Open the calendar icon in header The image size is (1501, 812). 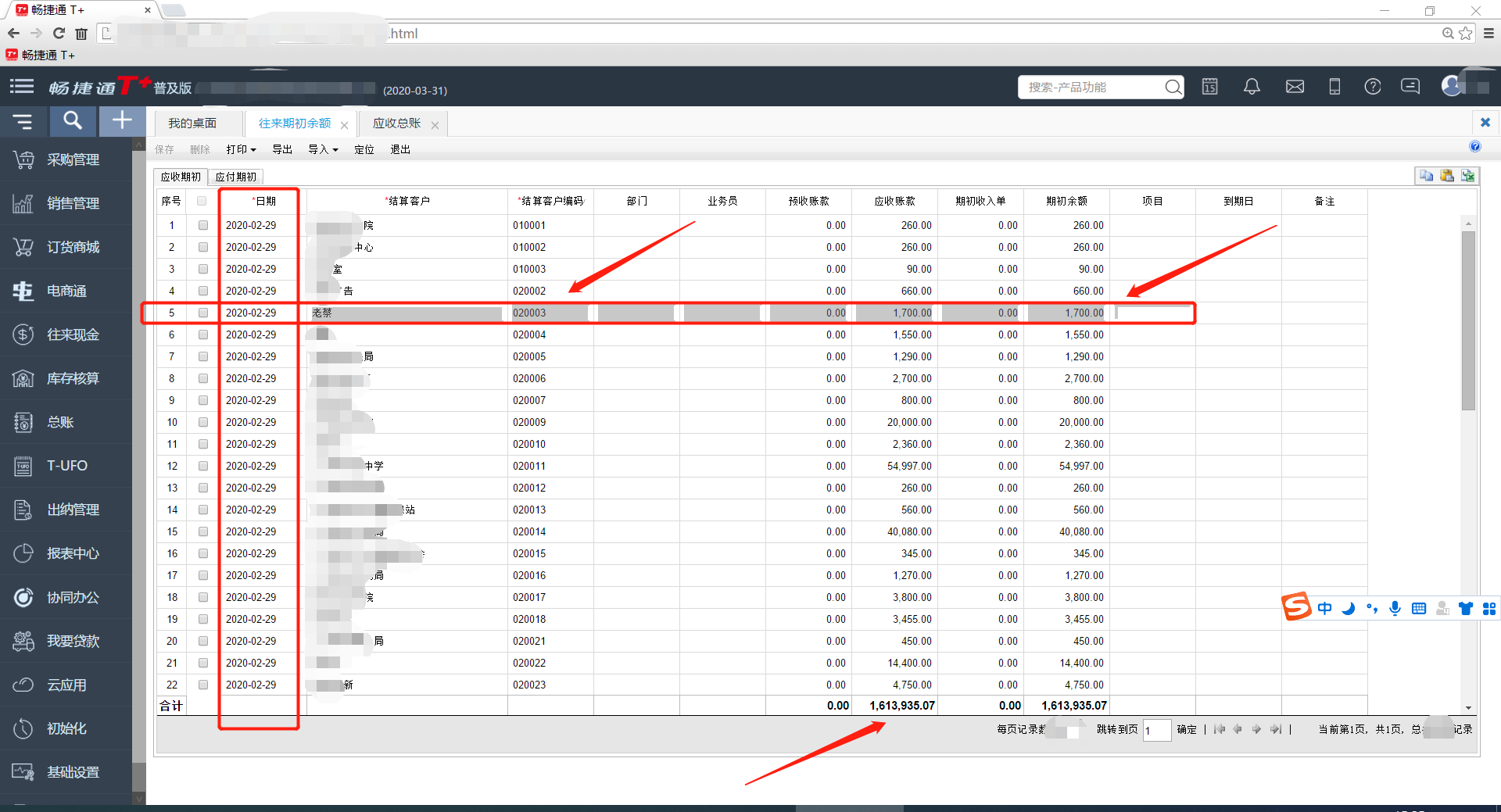pyautogui.click(x=1209, y=87)
